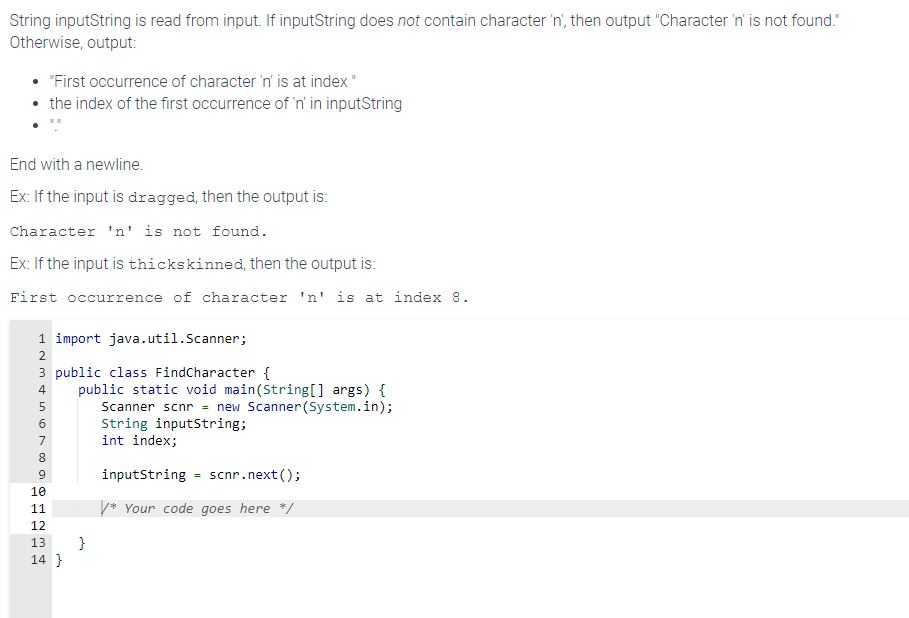Screen dimensions: 909x618
Task: Click the int index declaration on line 7
Action: [140, 440]
